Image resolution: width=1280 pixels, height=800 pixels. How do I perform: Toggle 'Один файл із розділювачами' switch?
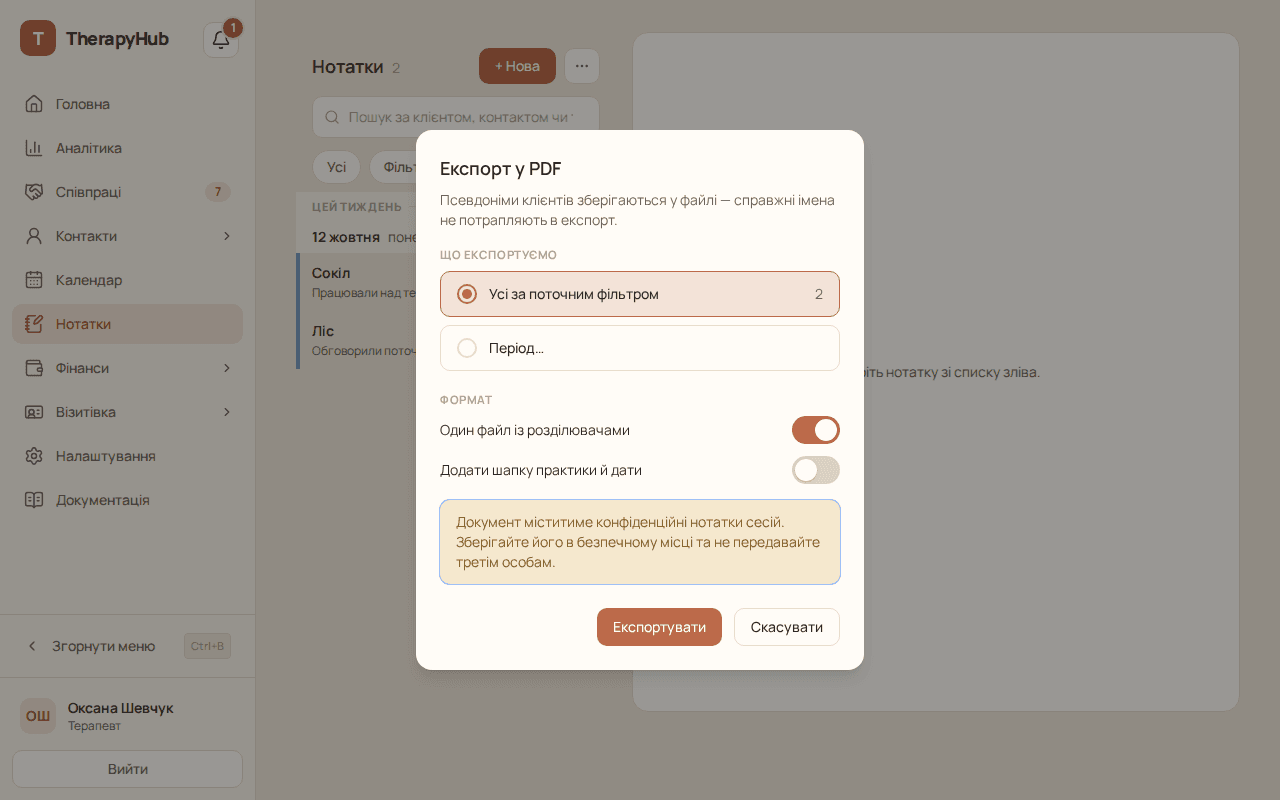tap(816, 430)
